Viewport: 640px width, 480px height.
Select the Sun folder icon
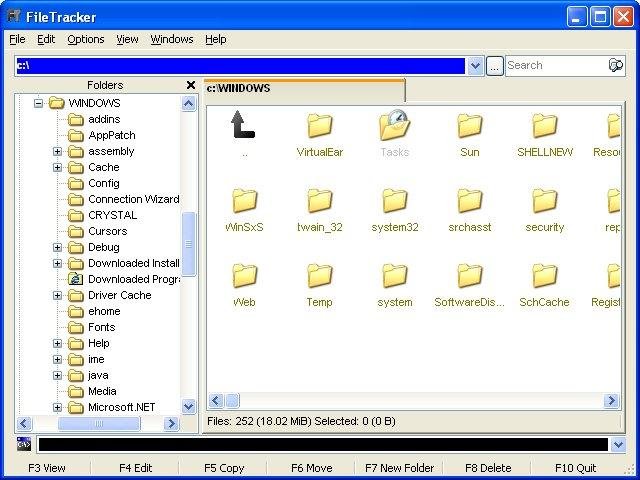pos(469,126)
